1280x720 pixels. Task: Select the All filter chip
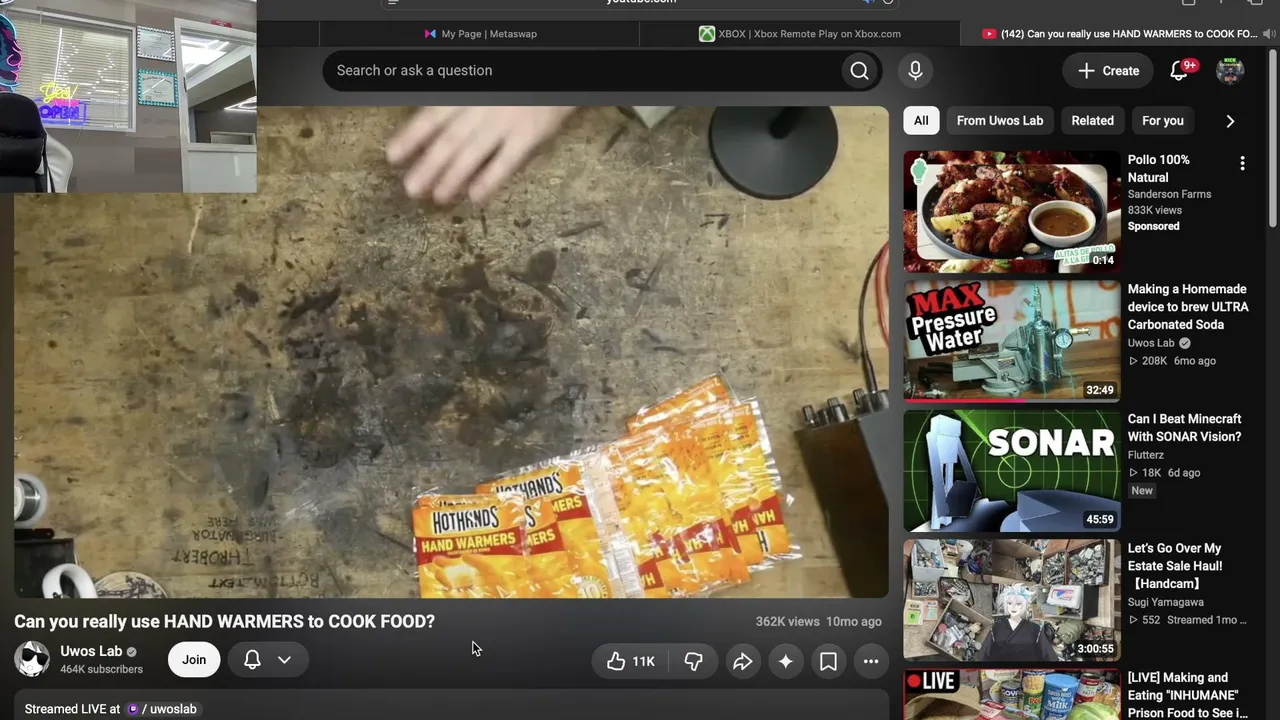pyautogui.click(x=921, y=121)
